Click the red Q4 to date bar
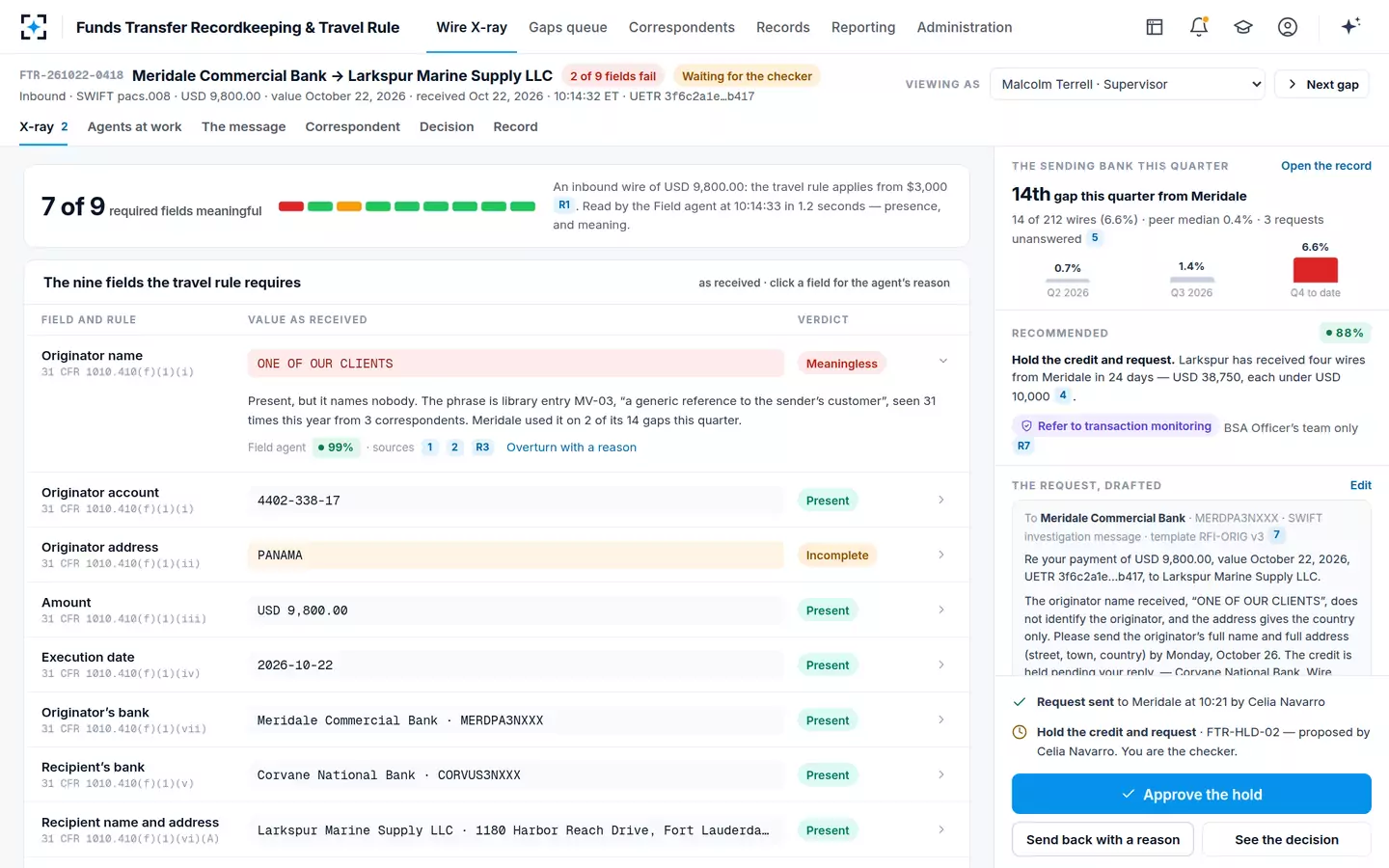This screenshot has width=1389, height=868. point(1315,270)
